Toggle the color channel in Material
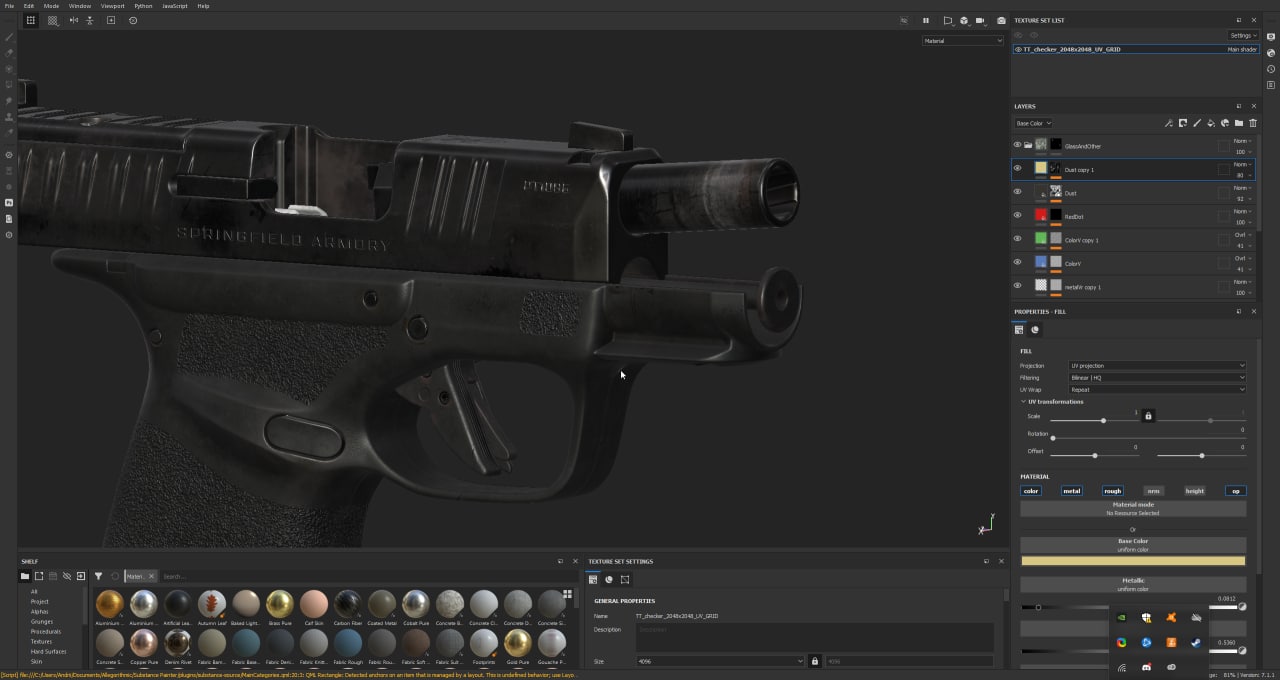Screen dimensions: 1280x680 tap(1031, 491)
